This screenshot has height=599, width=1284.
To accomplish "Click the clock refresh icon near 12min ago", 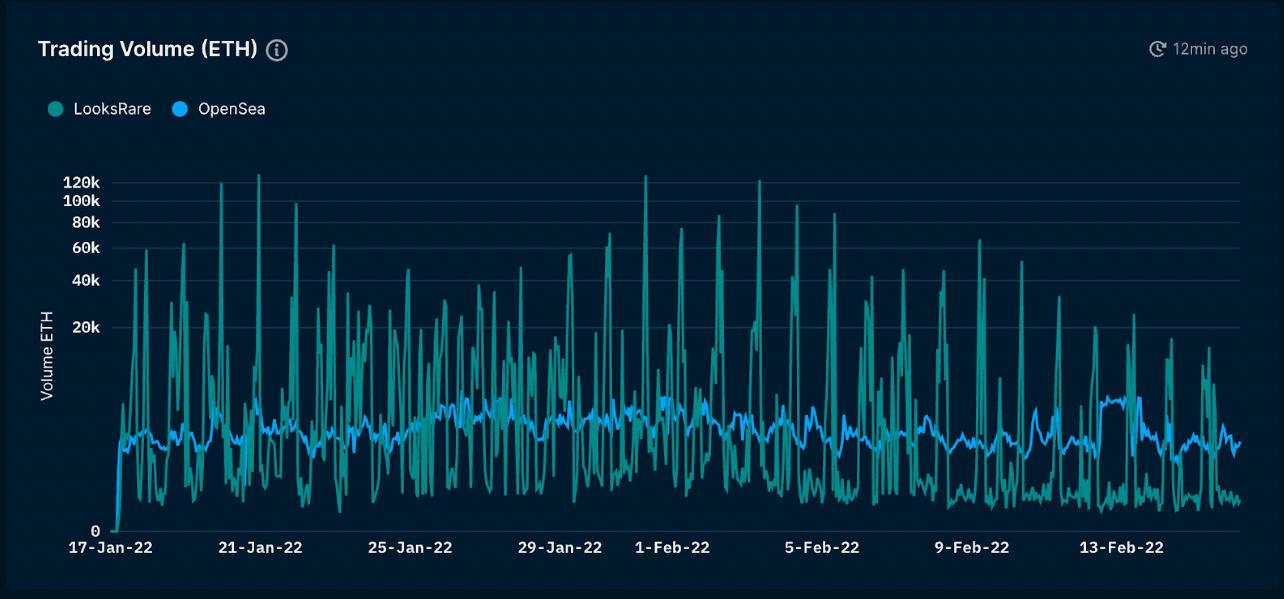I will [x=1158, y=48].
